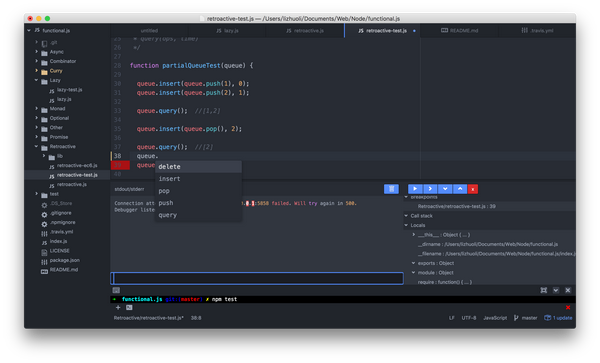The image size is (600, 363).
Task: Click the debugger continue play button
Action: point(415,189)
